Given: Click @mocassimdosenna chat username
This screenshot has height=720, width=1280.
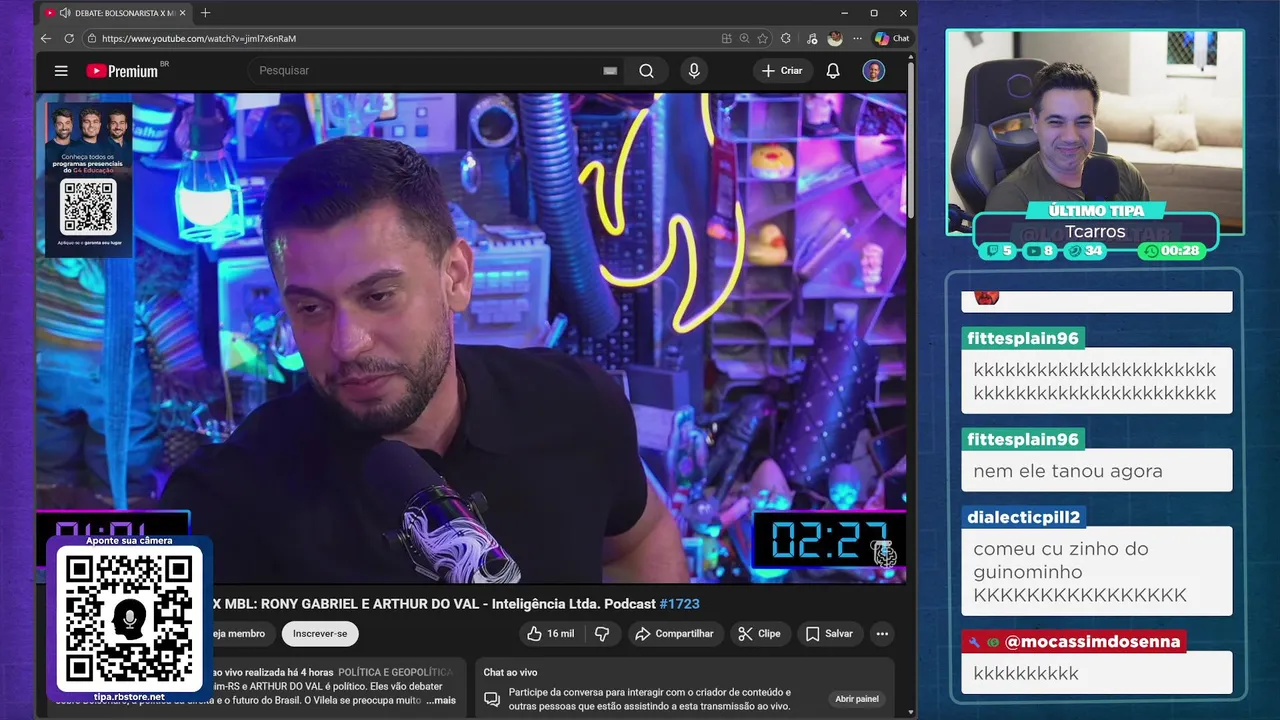Looking at the screenshot, I should click(1092, 642).
